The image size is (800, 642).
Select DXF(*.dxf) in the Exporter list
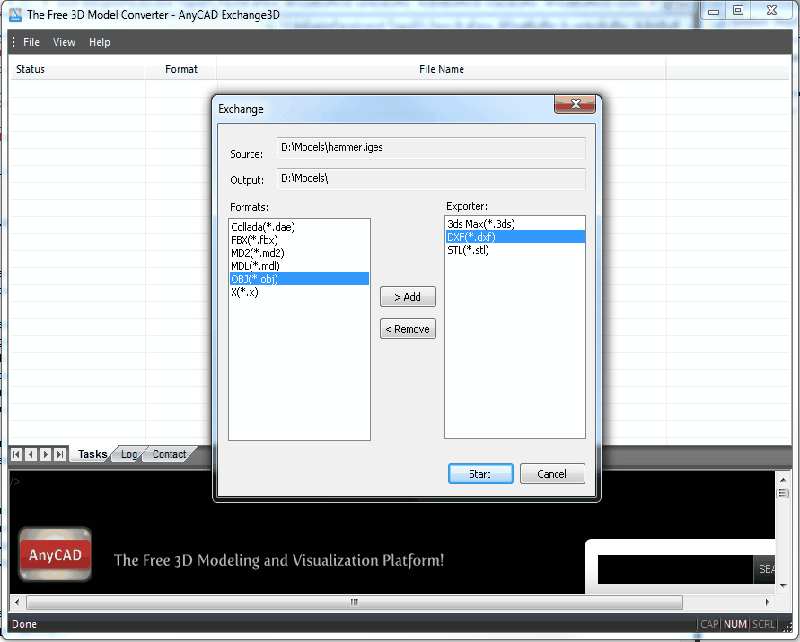tap(515, 236)
